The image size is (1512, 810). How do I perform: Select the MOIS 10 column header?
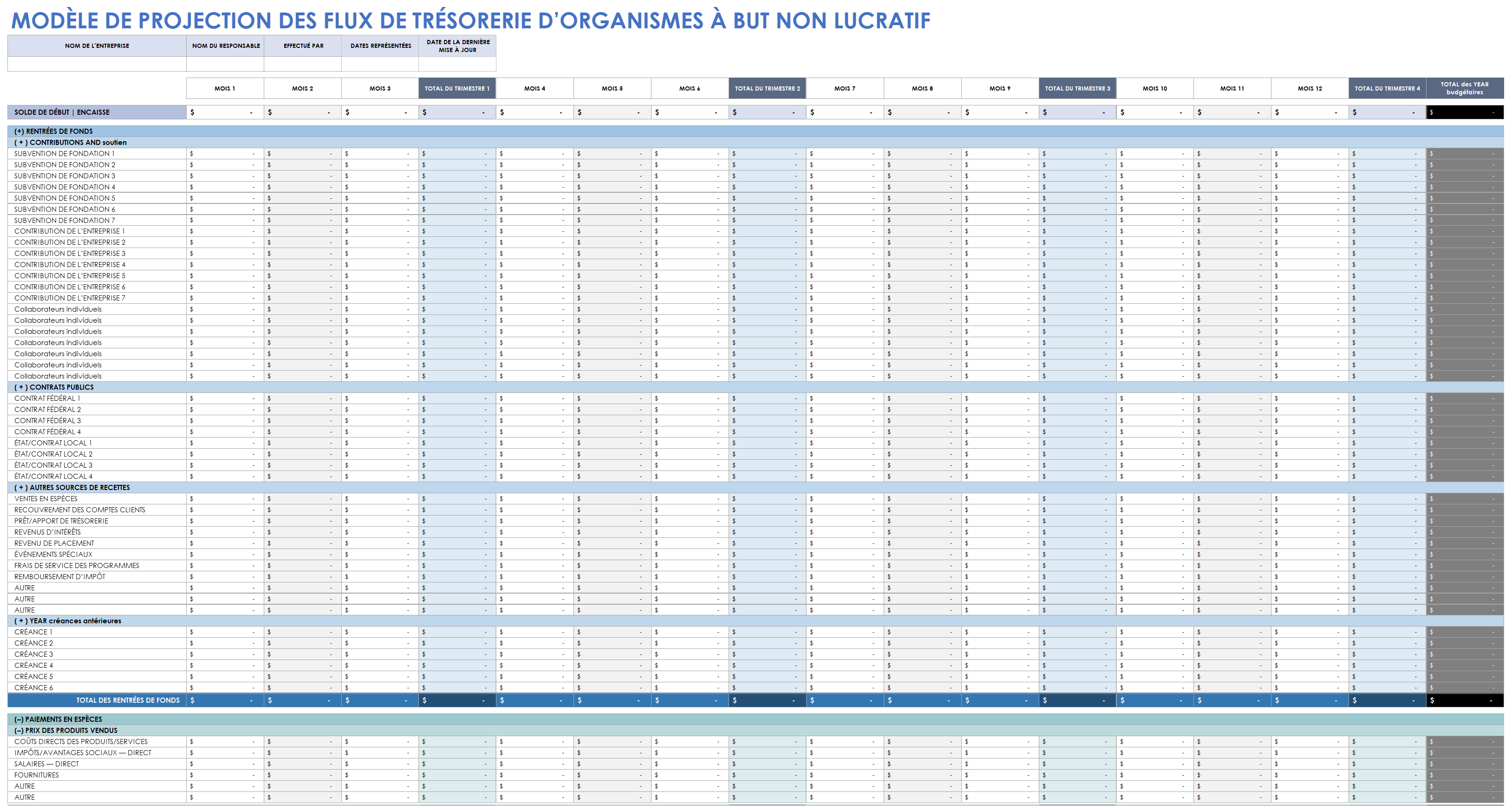click(1154, 88)
